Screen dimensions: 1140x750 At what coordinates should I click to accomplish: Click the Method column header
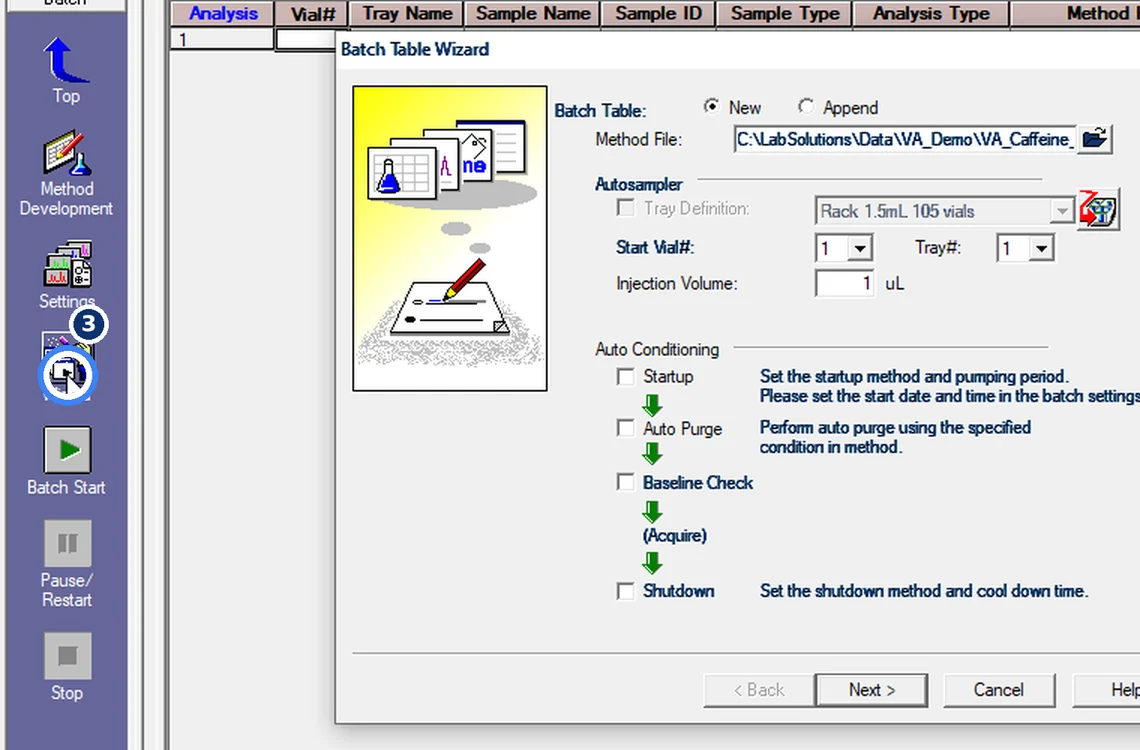(1076, 14)
